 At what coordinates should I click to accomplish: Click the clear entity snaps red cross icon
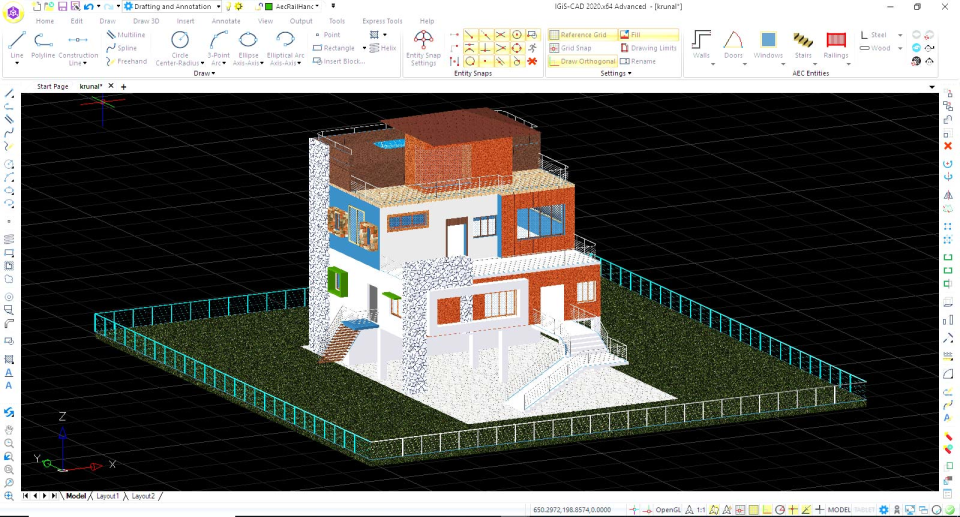[x=532, y=61]
